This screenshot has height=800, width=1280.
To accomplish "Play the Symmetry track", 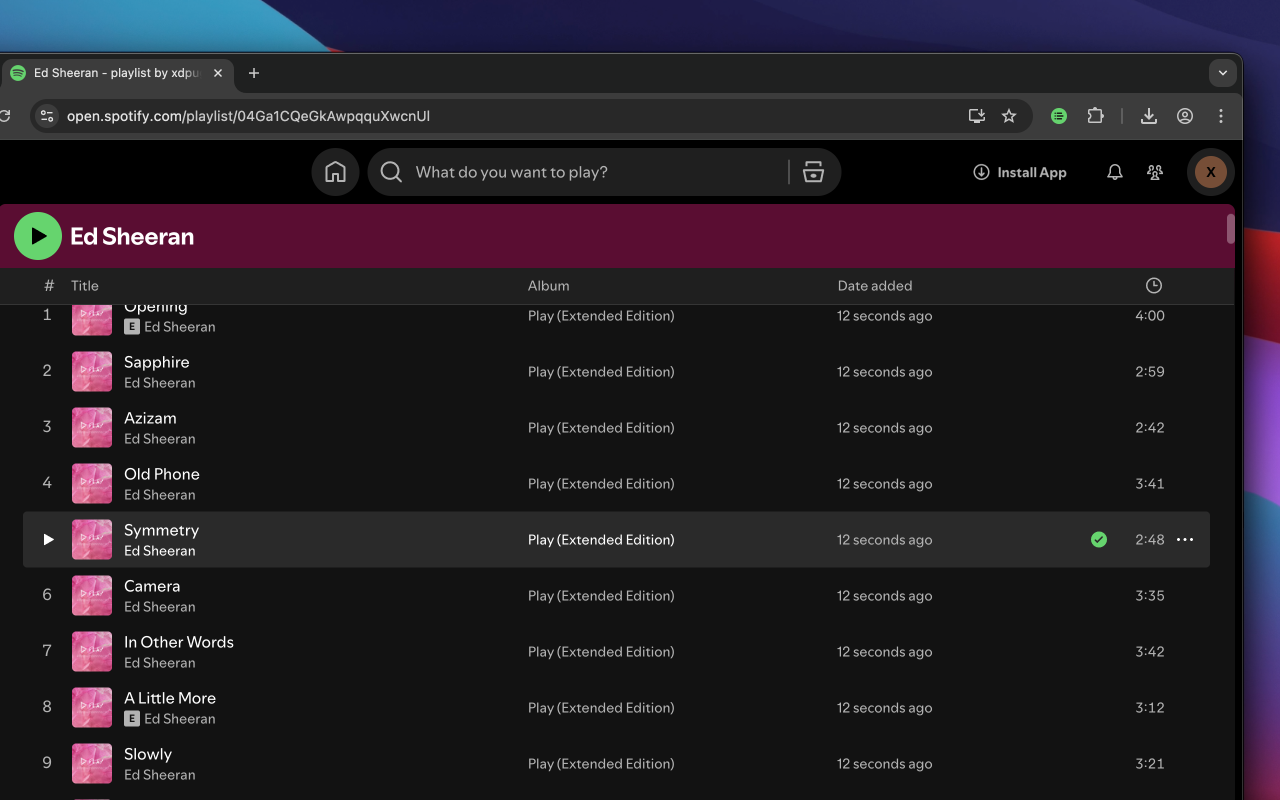I will [48, 539].
